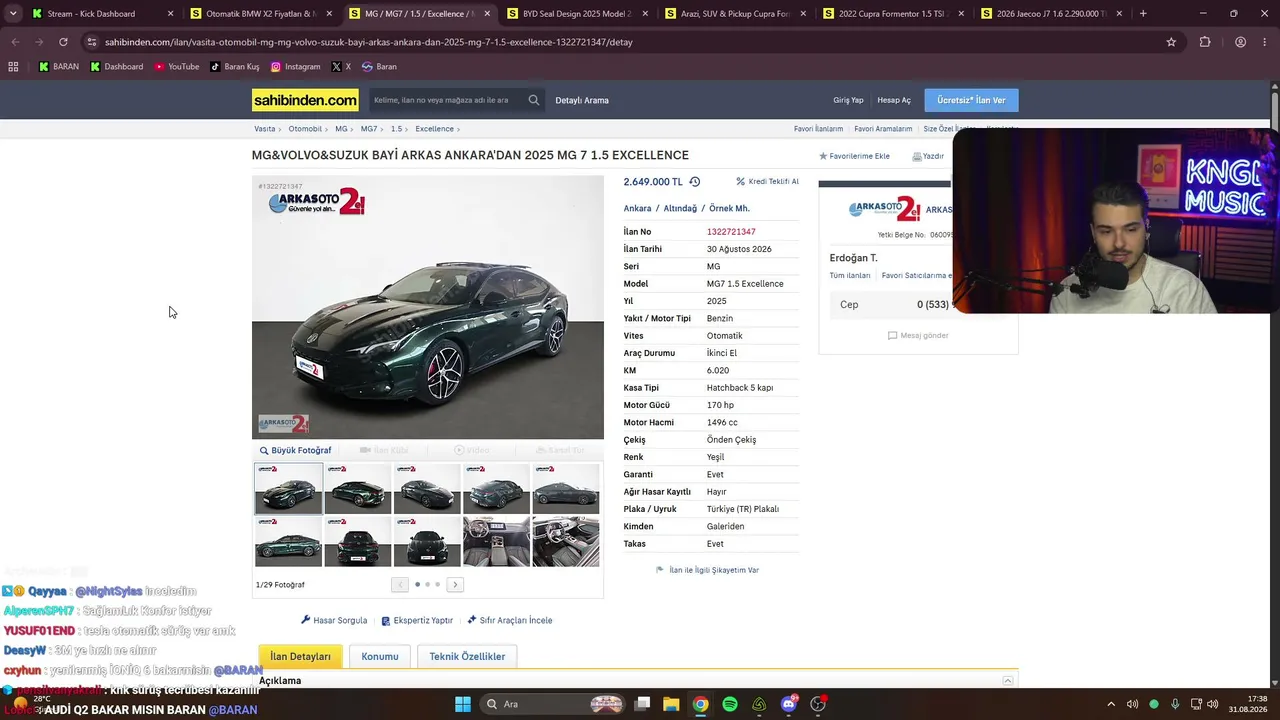The image size is (1280, 720).
Task: Click Task View icon in taskbar
Action: [642, 704]
